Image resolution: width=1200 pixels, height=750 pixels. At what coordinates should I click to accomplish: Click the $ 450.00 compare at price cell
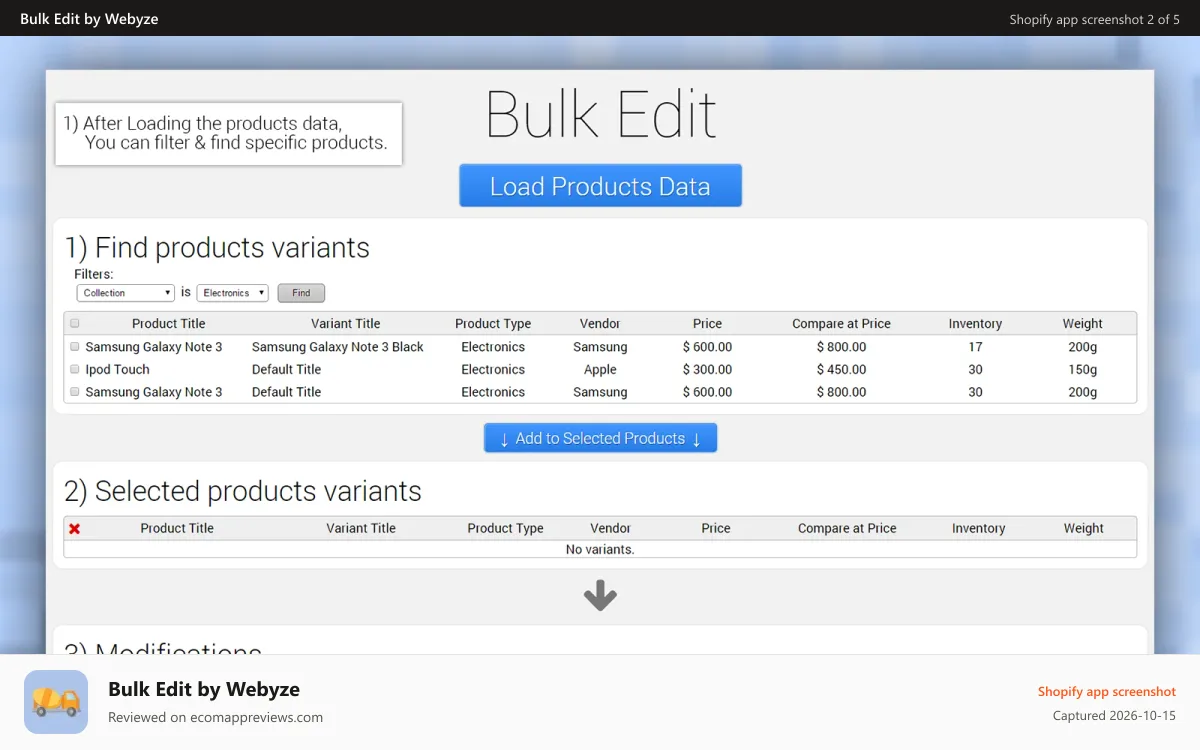pyautogui.click(x=841, y=369)
